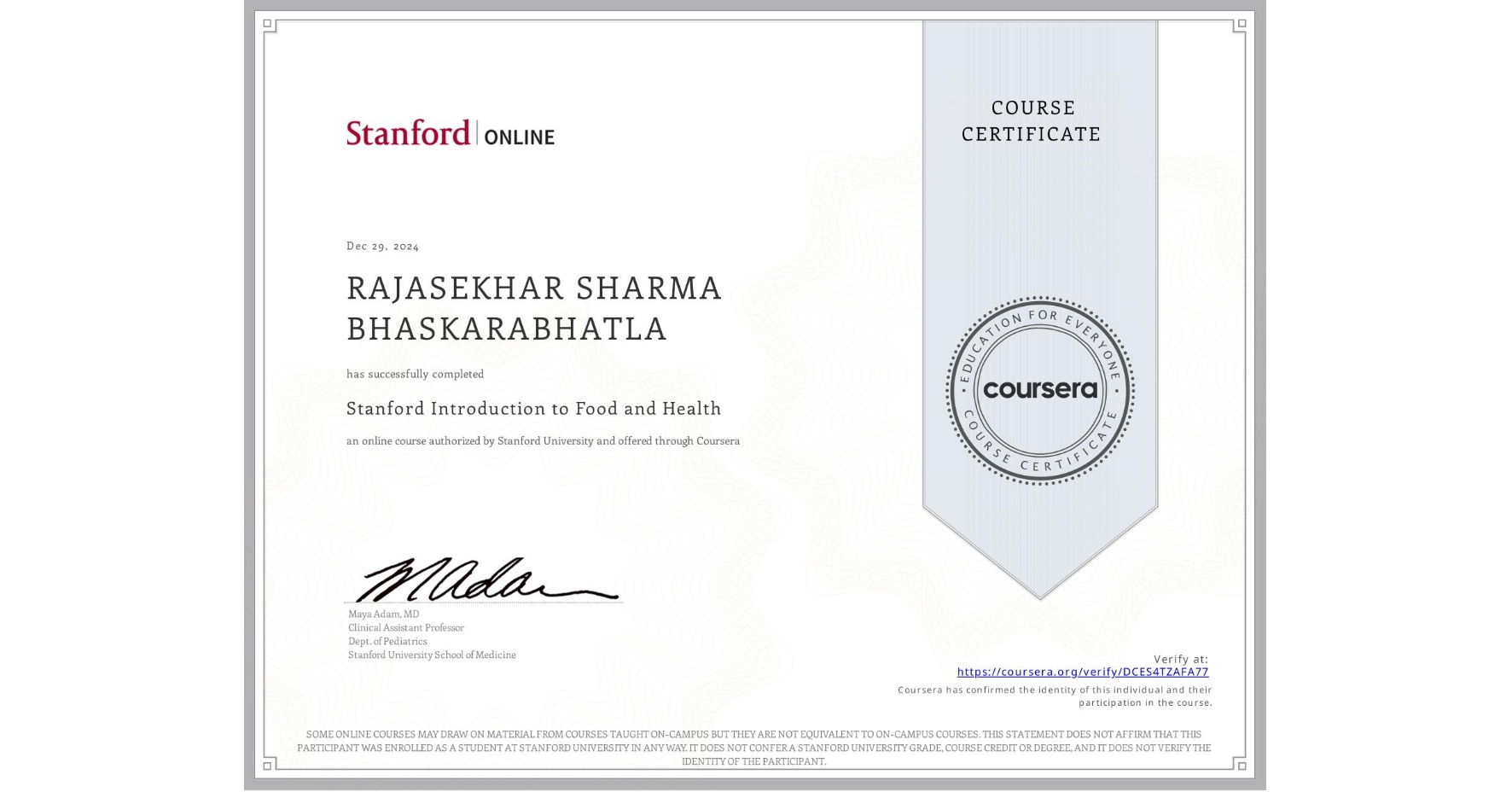Click course title 'Stanford Introduction to Food and Health'
Image resolution: width=1512 pixels, height=792 pixels.
534,409
